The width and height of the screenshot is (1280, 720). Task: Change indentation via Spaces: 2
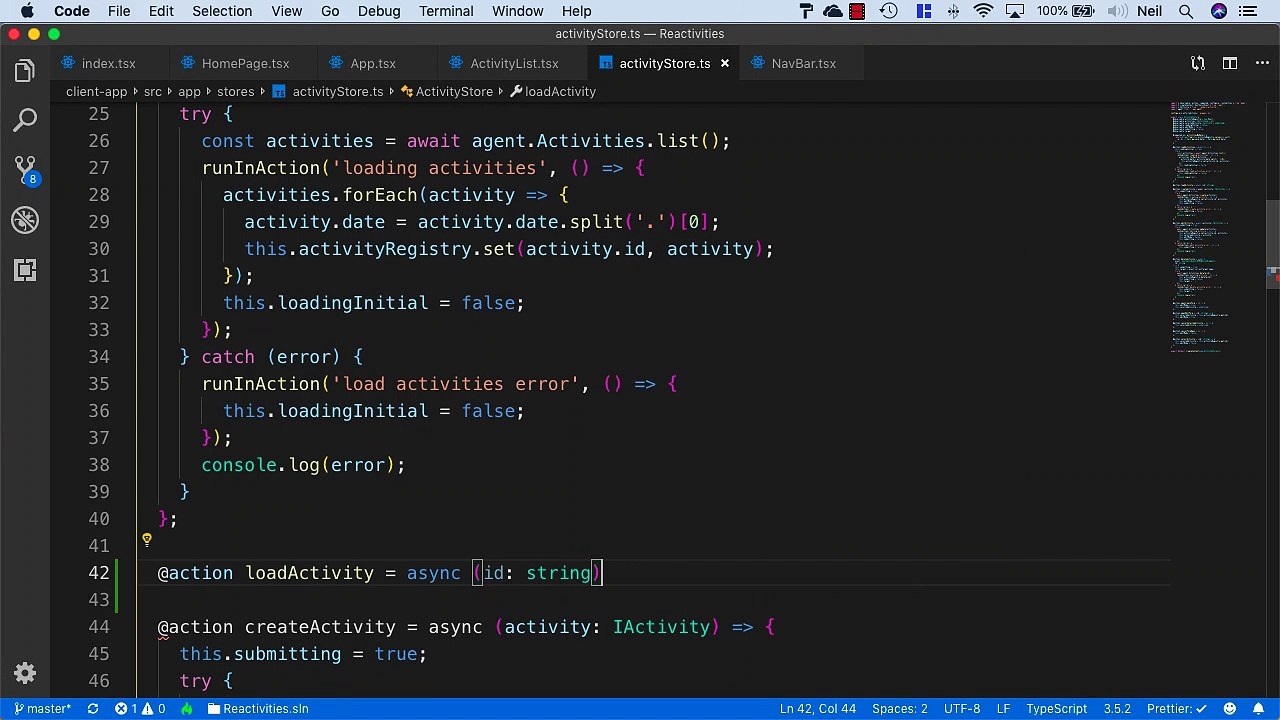899,708
